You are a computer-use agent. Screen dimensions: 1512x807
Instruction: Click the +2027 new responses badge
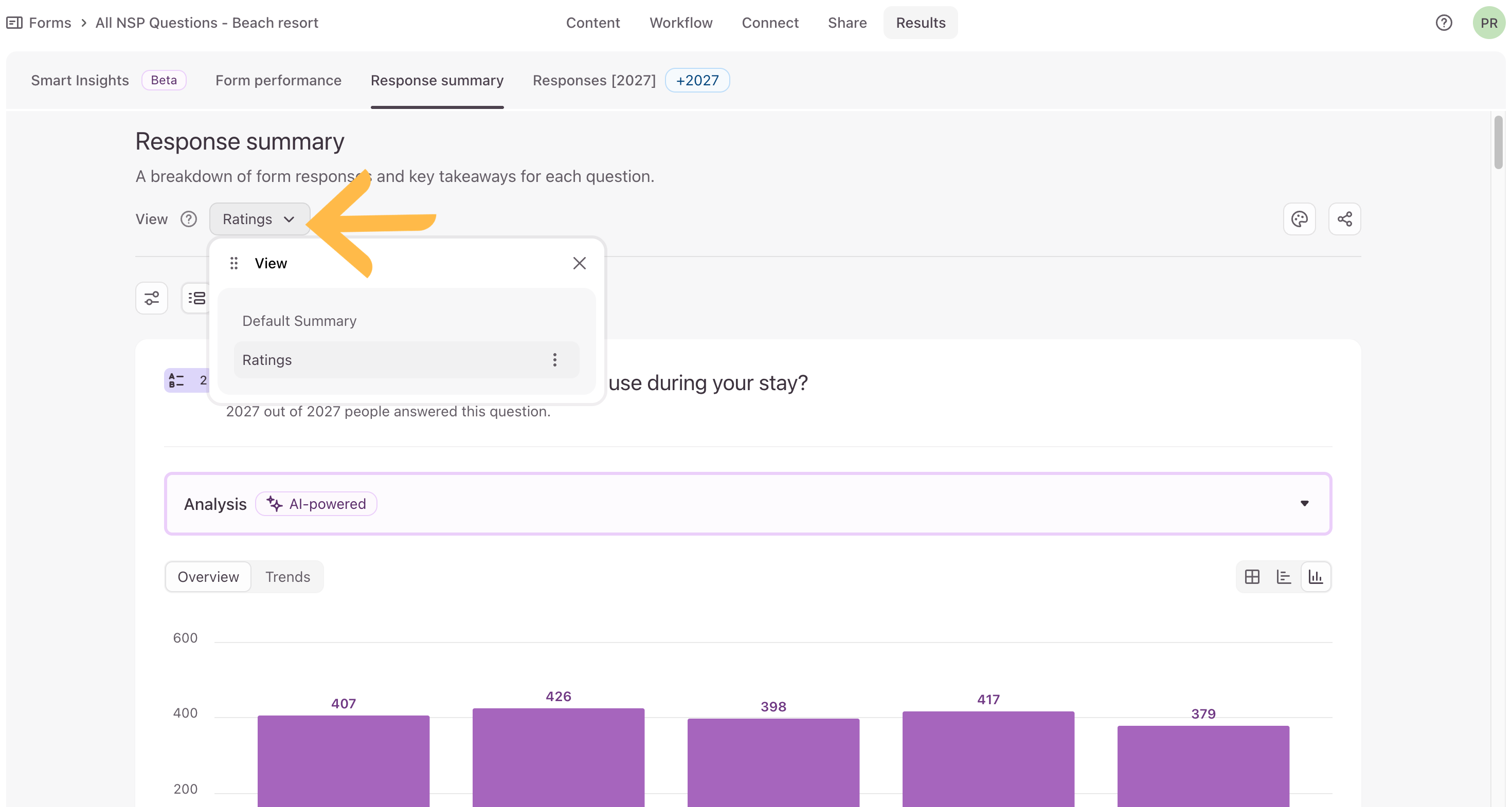697,80
